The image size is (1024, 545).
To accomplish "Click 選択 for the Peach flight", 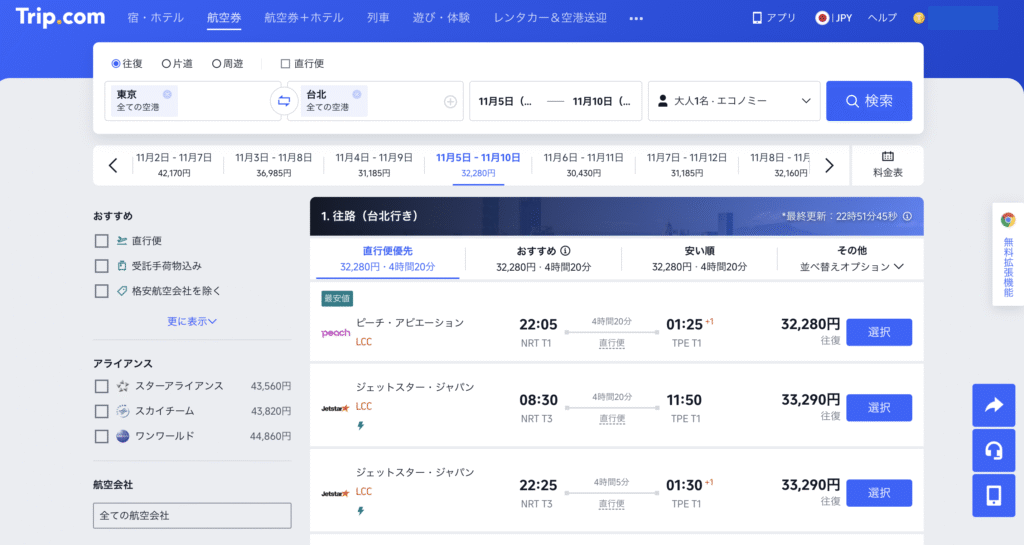I will point(879,332).
